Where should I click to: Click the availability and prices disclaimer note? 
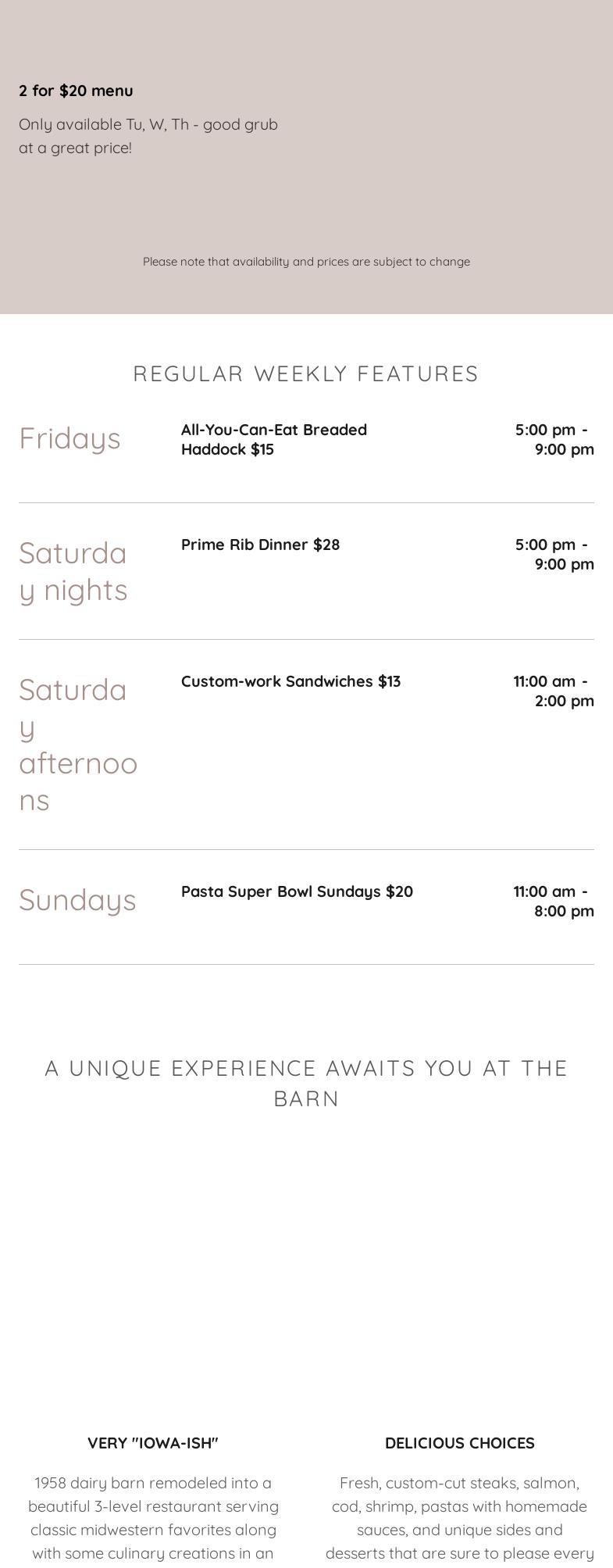click(306, 262)
